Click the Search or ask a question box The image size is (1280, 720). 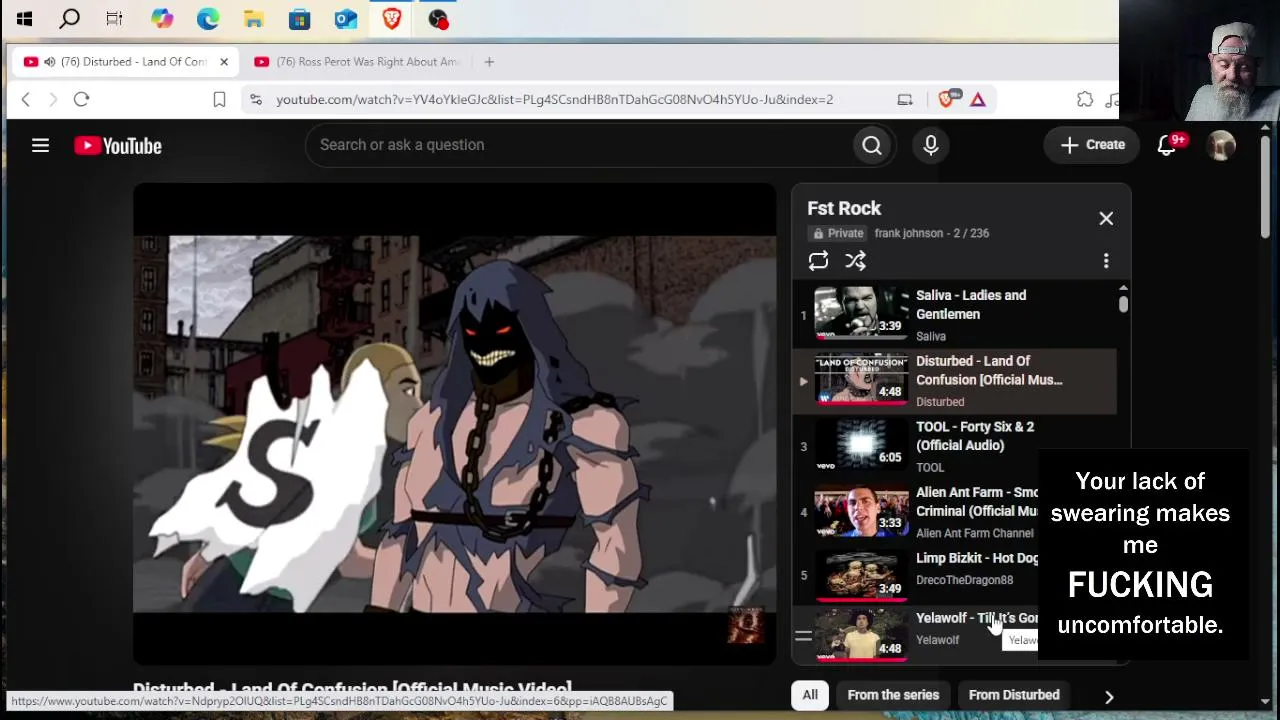pos(580,145)
